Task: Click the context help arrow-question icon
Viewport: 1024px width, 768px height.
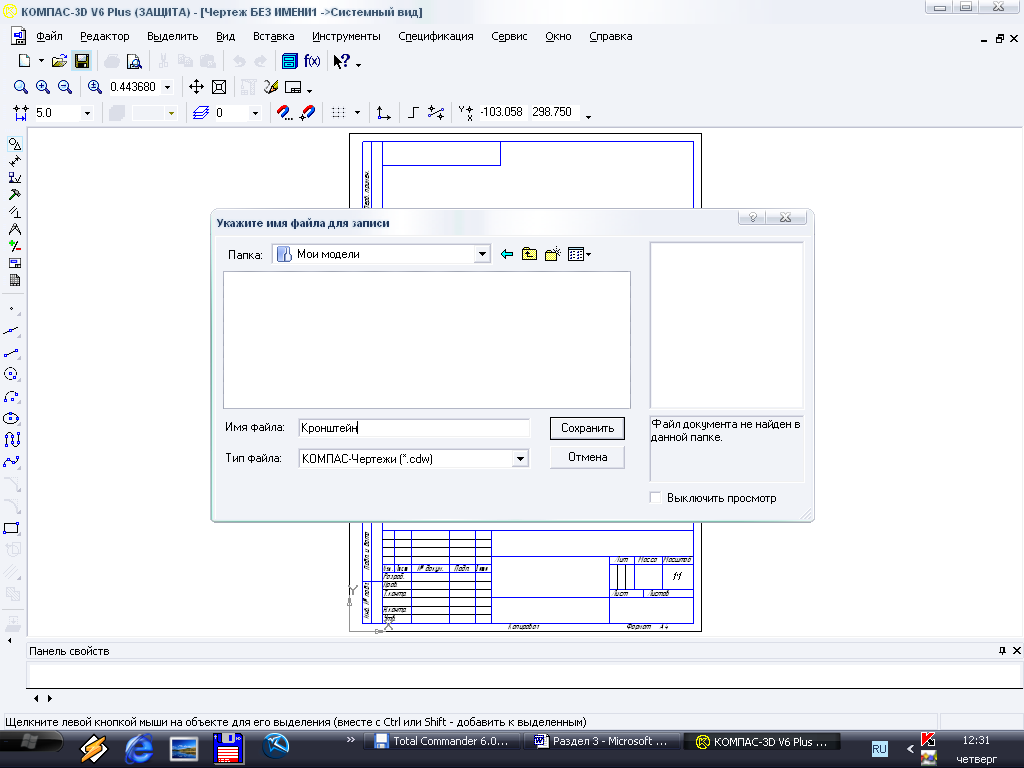Action: pyautogui.click(x=342, y=61)
